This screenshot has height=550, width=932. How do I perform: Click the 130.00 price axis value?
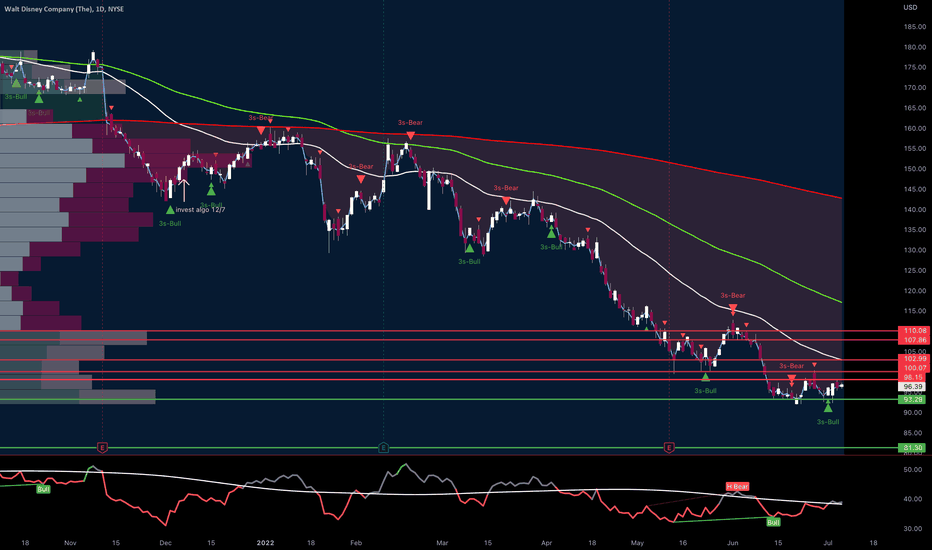click(x=915, y=250)
